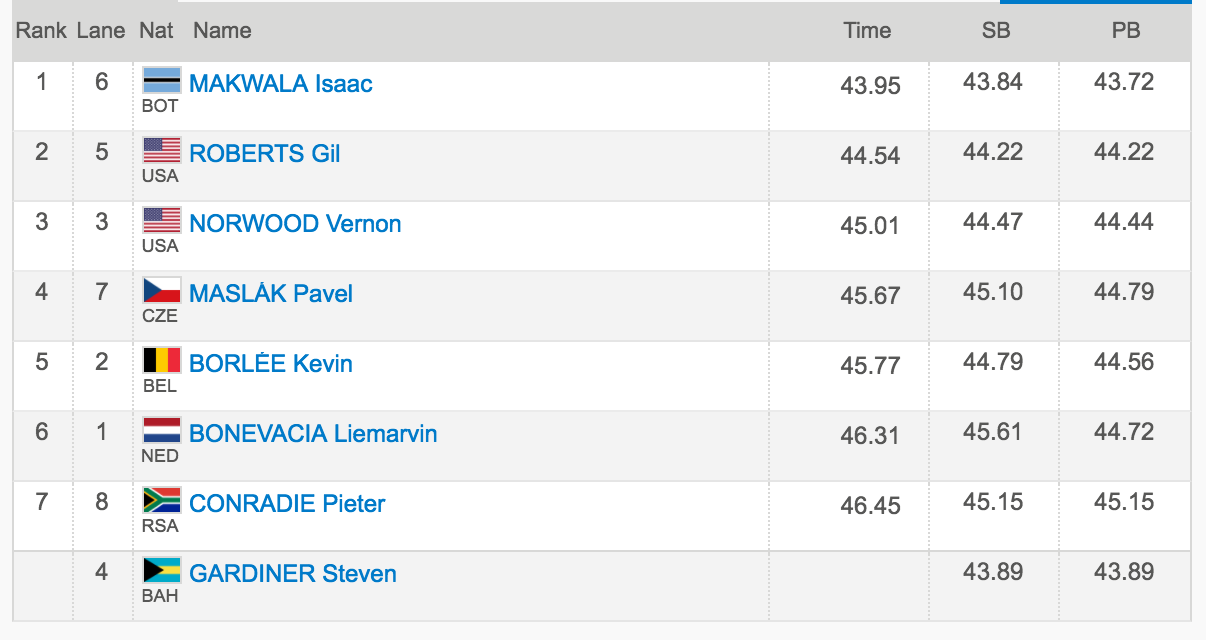Click the USA flag beside Roberts
This screenshot has height=640, width=1206.
[x=162, y=150]
